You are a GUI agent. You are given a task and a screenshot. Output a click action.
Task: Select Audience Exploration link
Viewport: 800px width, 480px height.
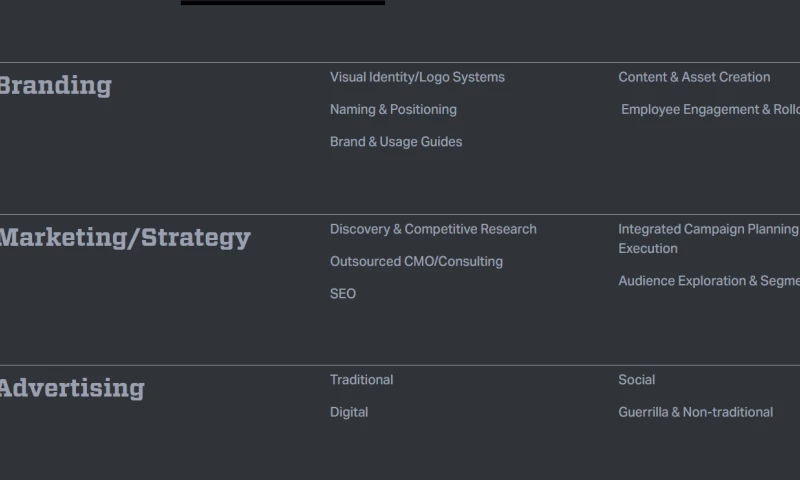tap(708, 281)
